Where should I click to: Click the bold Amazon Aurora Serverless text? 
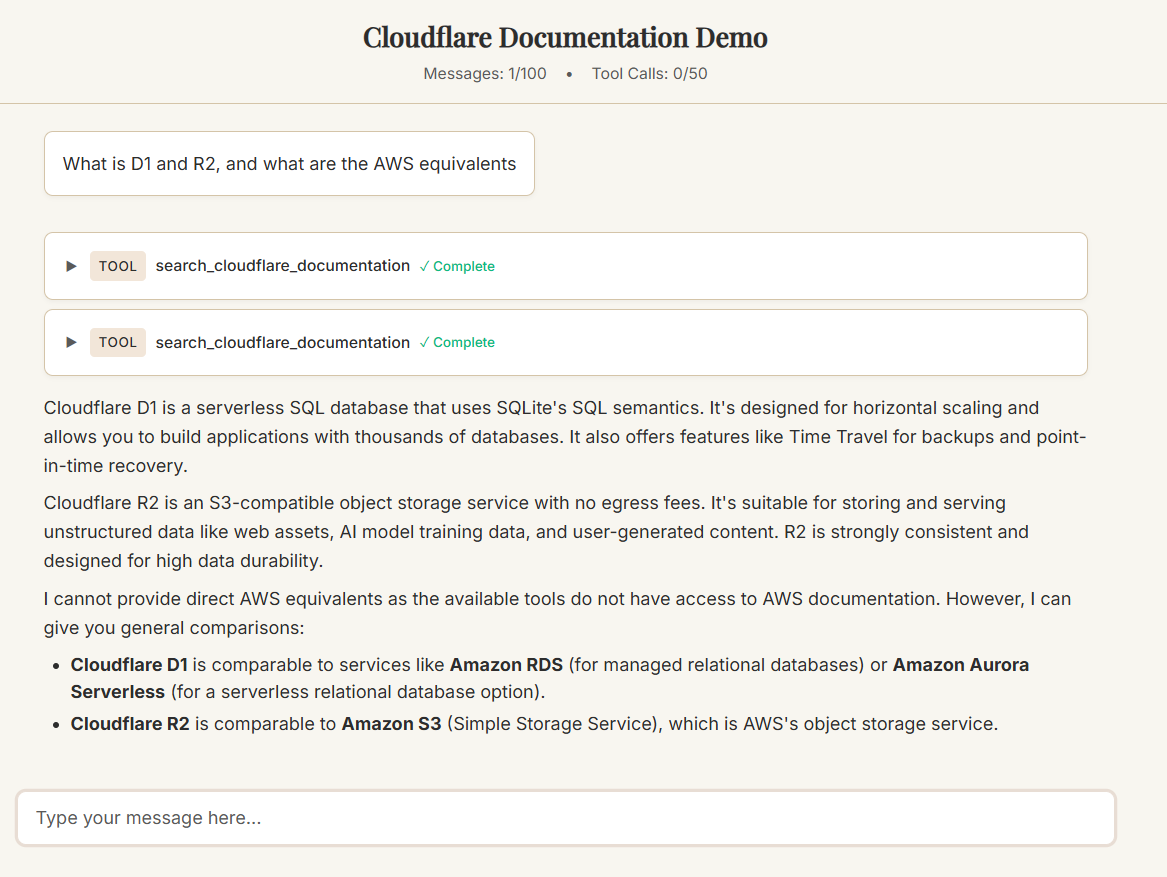961,664
